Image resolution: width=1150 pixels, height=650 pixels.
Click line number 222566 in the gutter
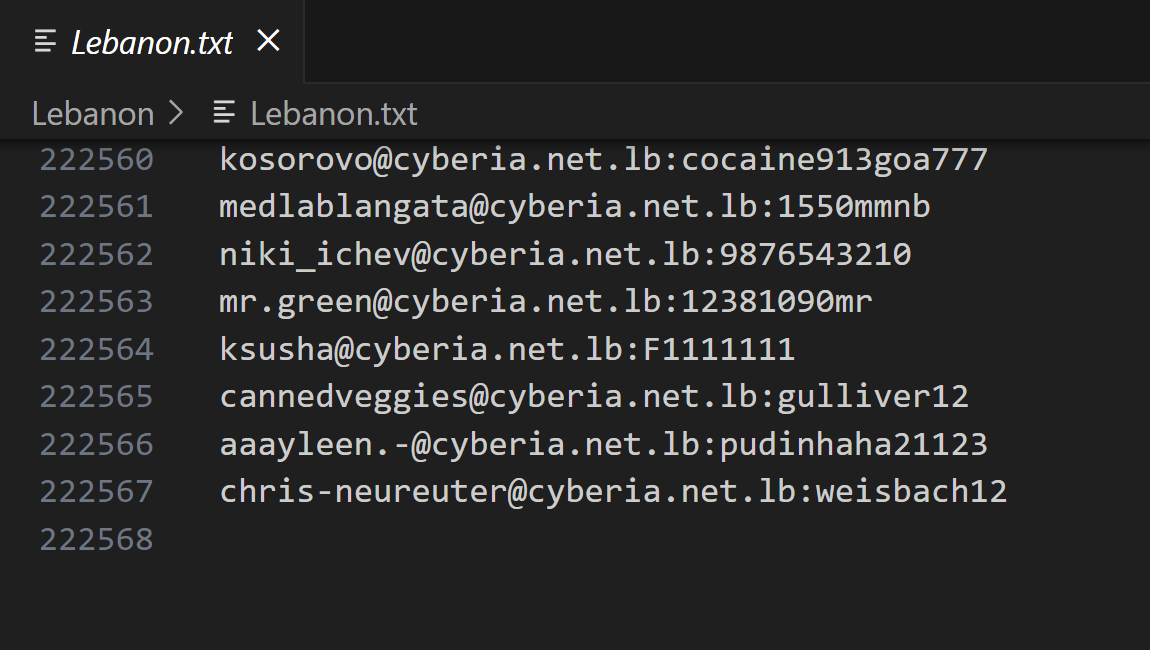(96, 445)
